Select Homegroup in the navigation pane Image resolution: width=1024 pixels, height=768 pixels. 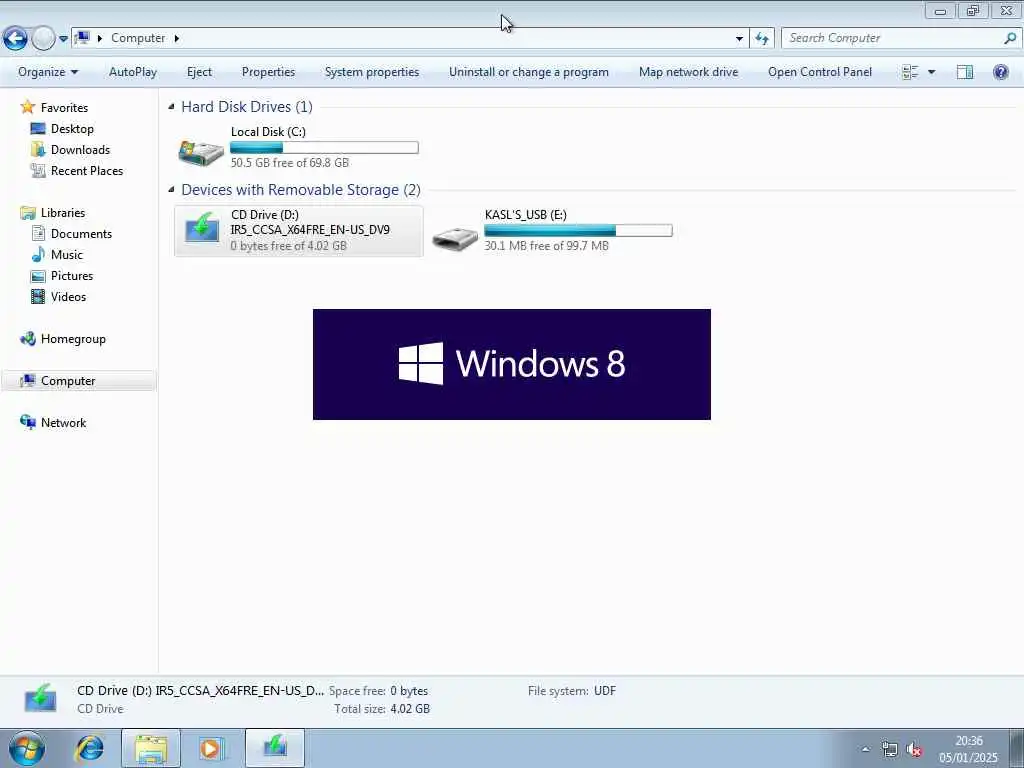click(x=73, y=338)
